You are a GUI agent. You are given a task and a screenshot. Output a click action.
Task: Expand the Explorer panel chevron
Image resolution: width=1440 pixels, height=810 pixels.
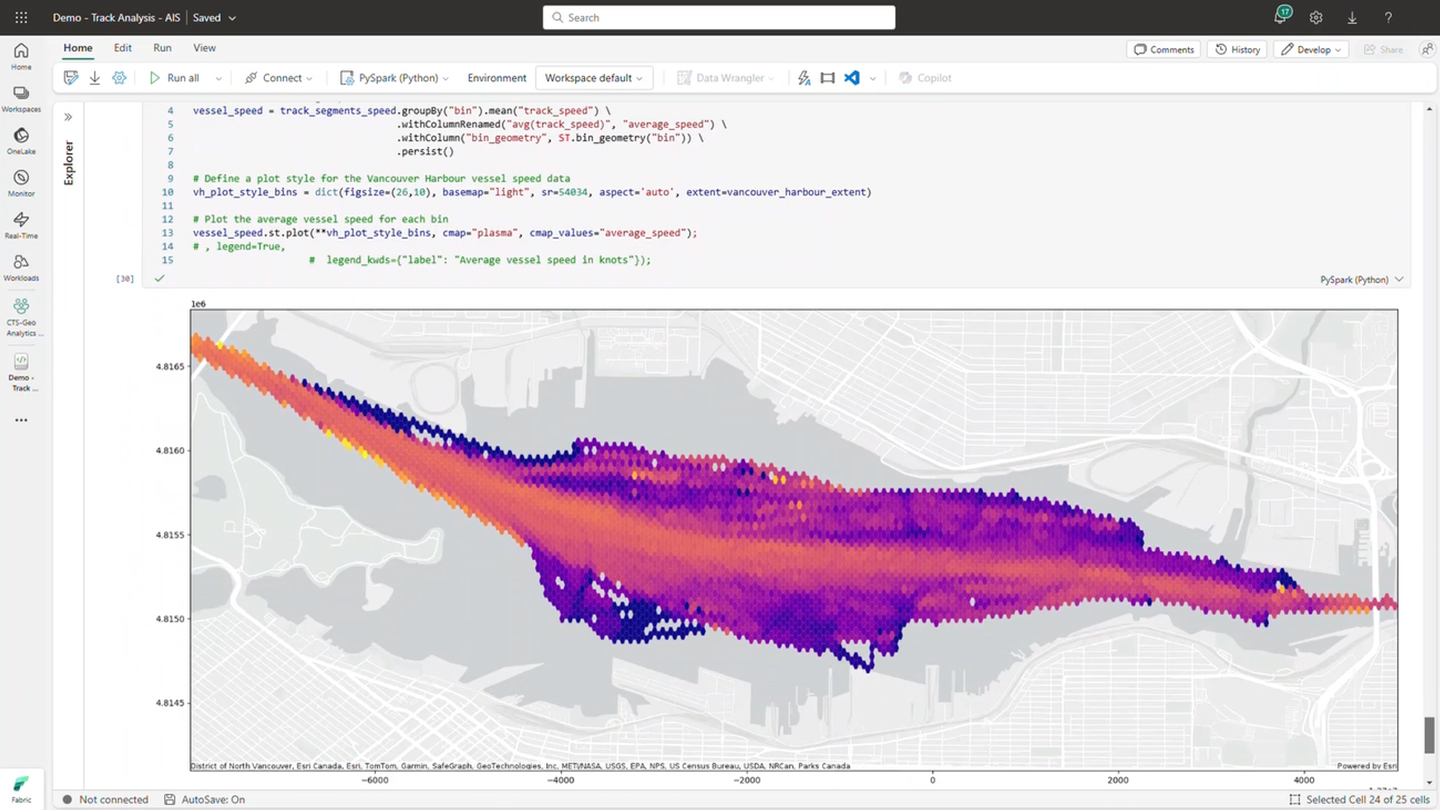coord(68,117)
